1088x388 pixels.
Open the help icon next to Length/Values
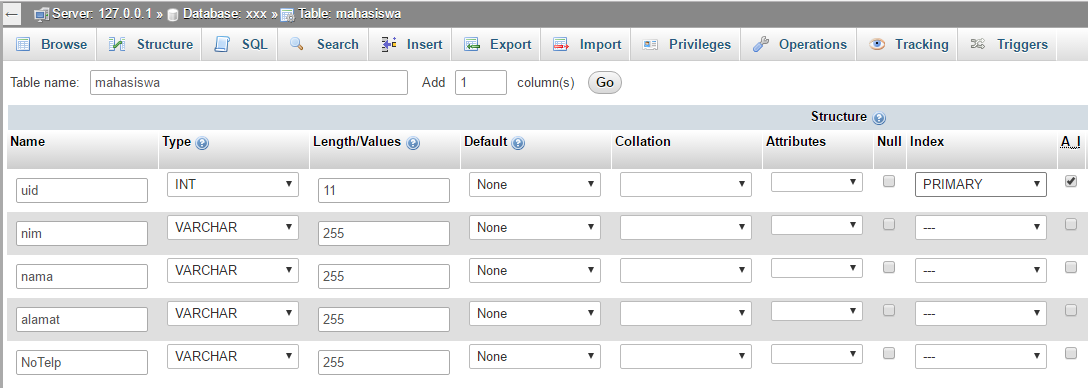(x=413, y=144)
